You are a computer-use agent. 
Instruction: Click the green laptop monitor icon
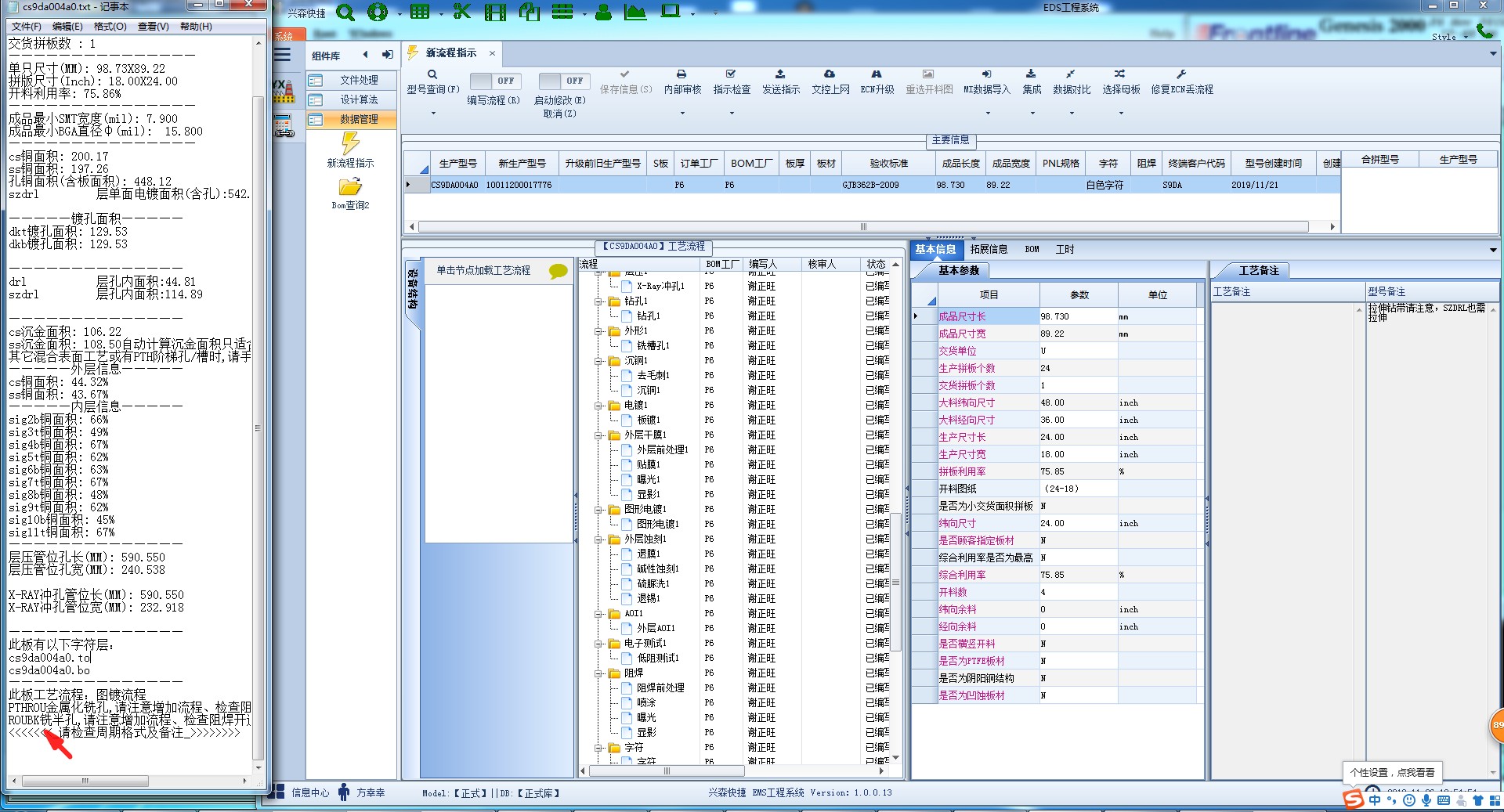(x=670, y=13)
